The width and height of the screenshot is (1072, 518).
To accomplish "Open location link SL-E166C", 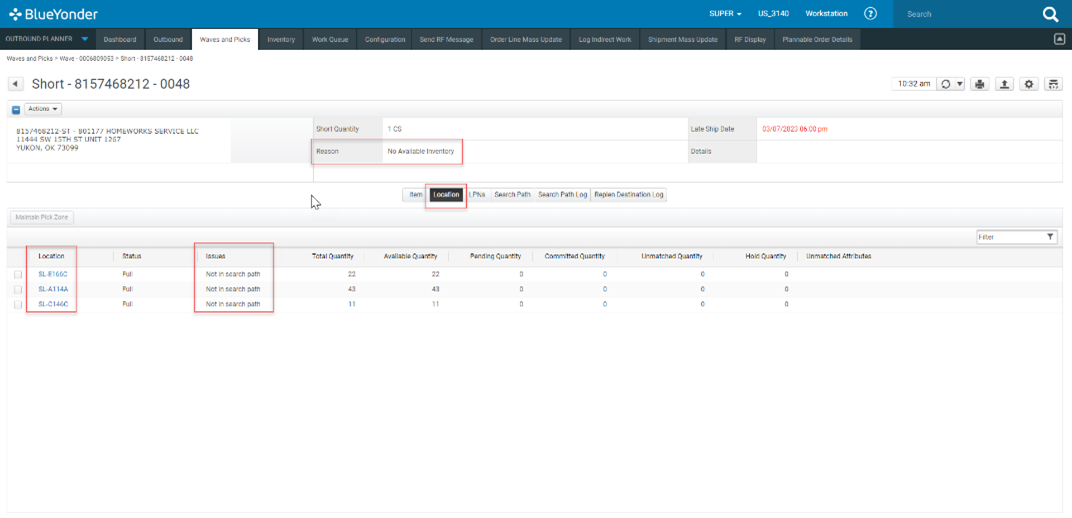I will pos(53,274).
